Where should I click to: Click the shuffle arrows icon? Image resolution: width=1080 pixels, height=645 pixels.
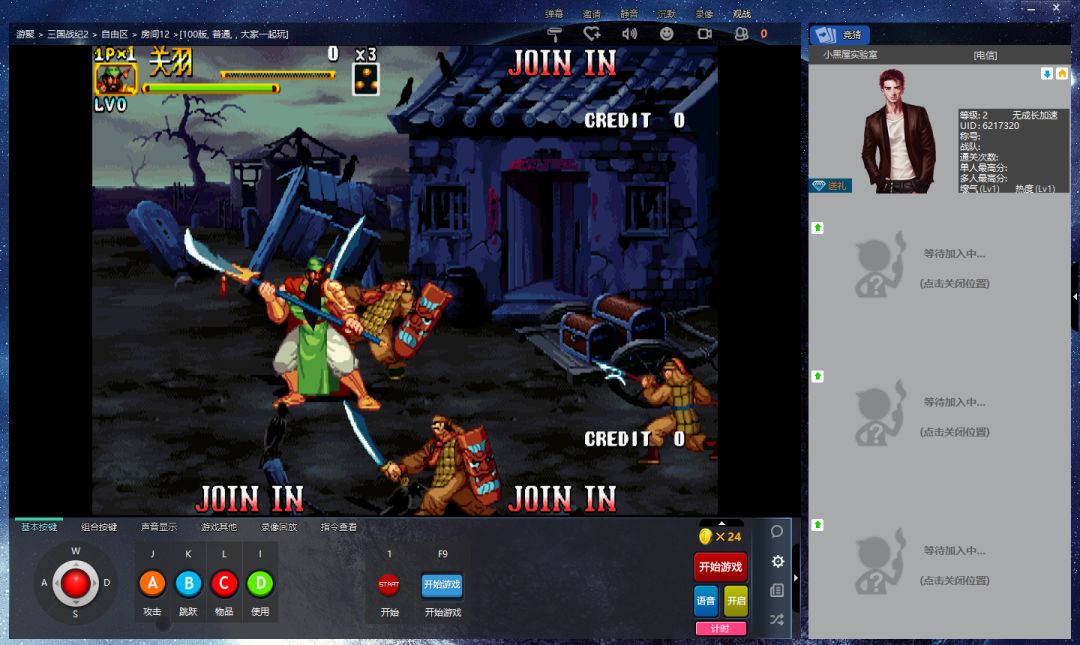tap(777, 620)
